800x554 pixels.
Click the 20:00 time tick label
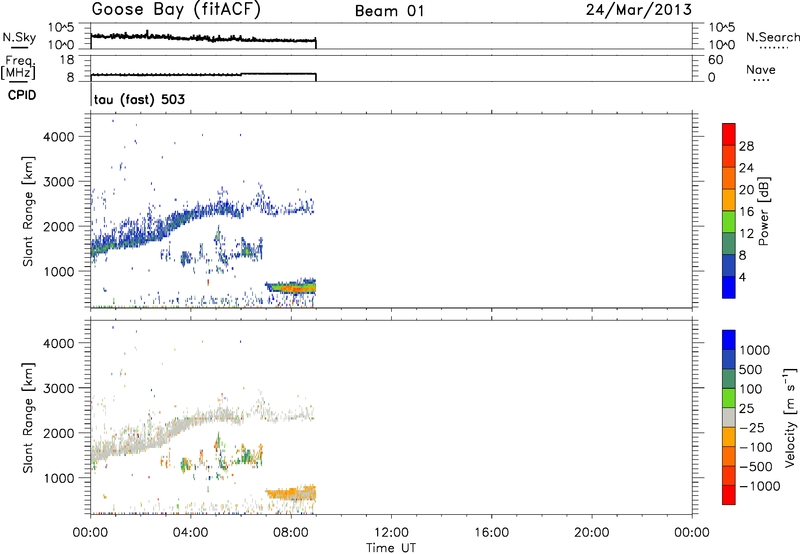[592, 533]
